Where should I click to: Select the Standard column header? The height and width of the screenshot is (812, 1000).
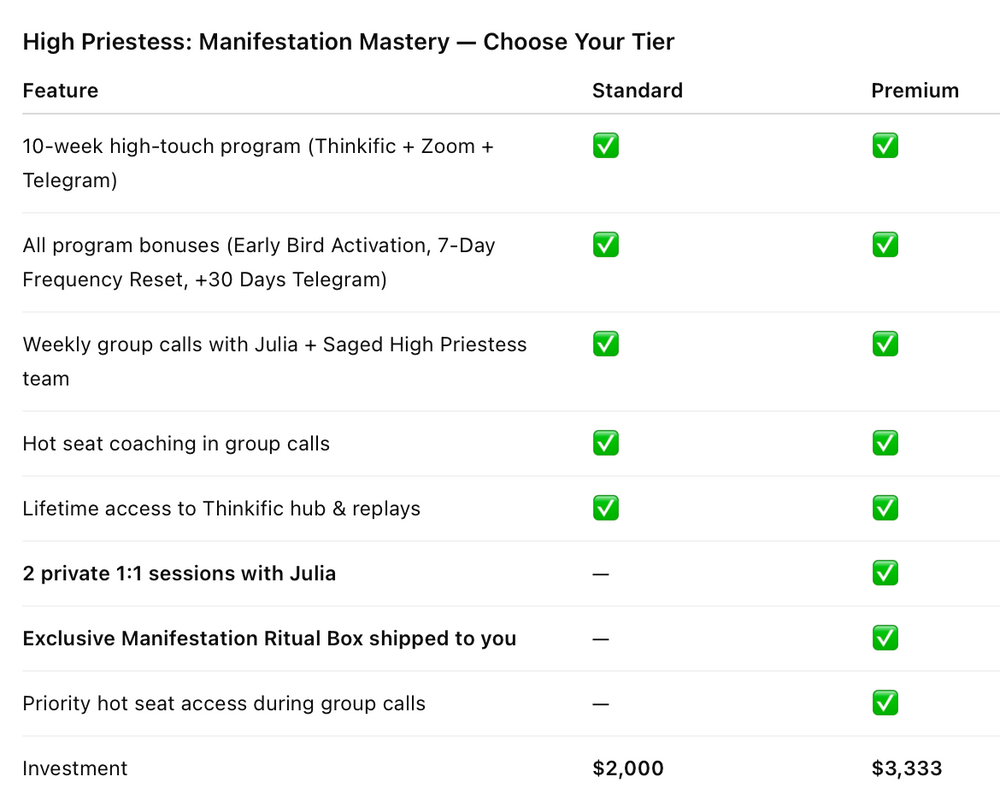coord(637,91)
